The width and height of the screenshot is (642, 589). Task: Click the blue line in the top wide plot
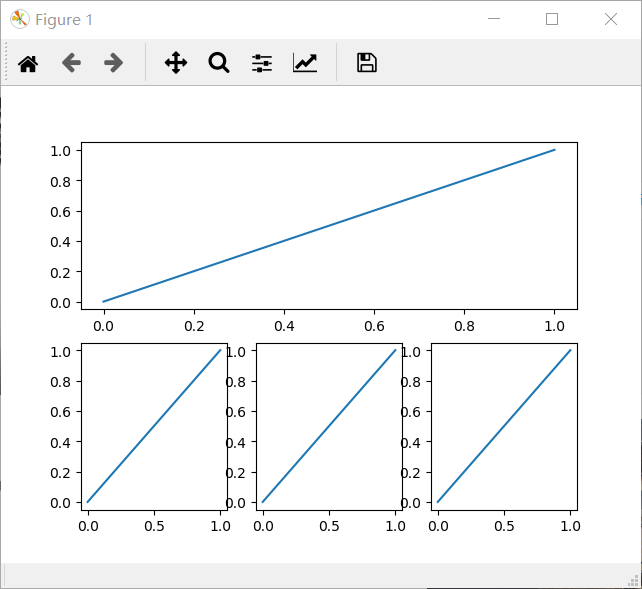pos(329,226)
